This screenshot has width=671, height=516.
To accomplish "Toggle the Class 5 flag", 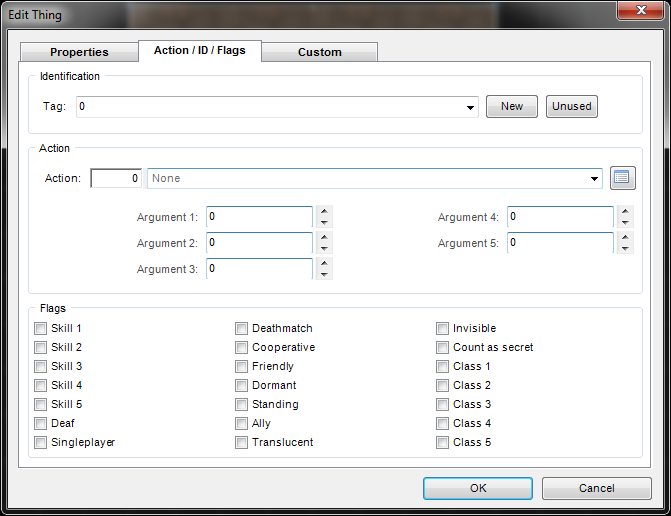I will point(442,442).
